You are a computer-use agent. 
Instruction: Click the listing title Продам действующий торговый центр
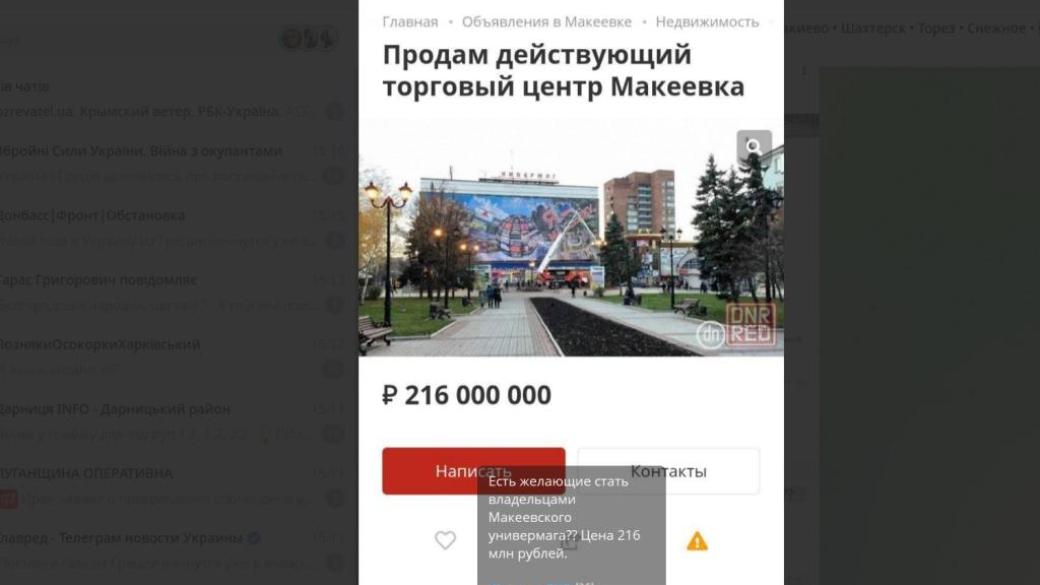pyautogui.click(x=563, y=70)
